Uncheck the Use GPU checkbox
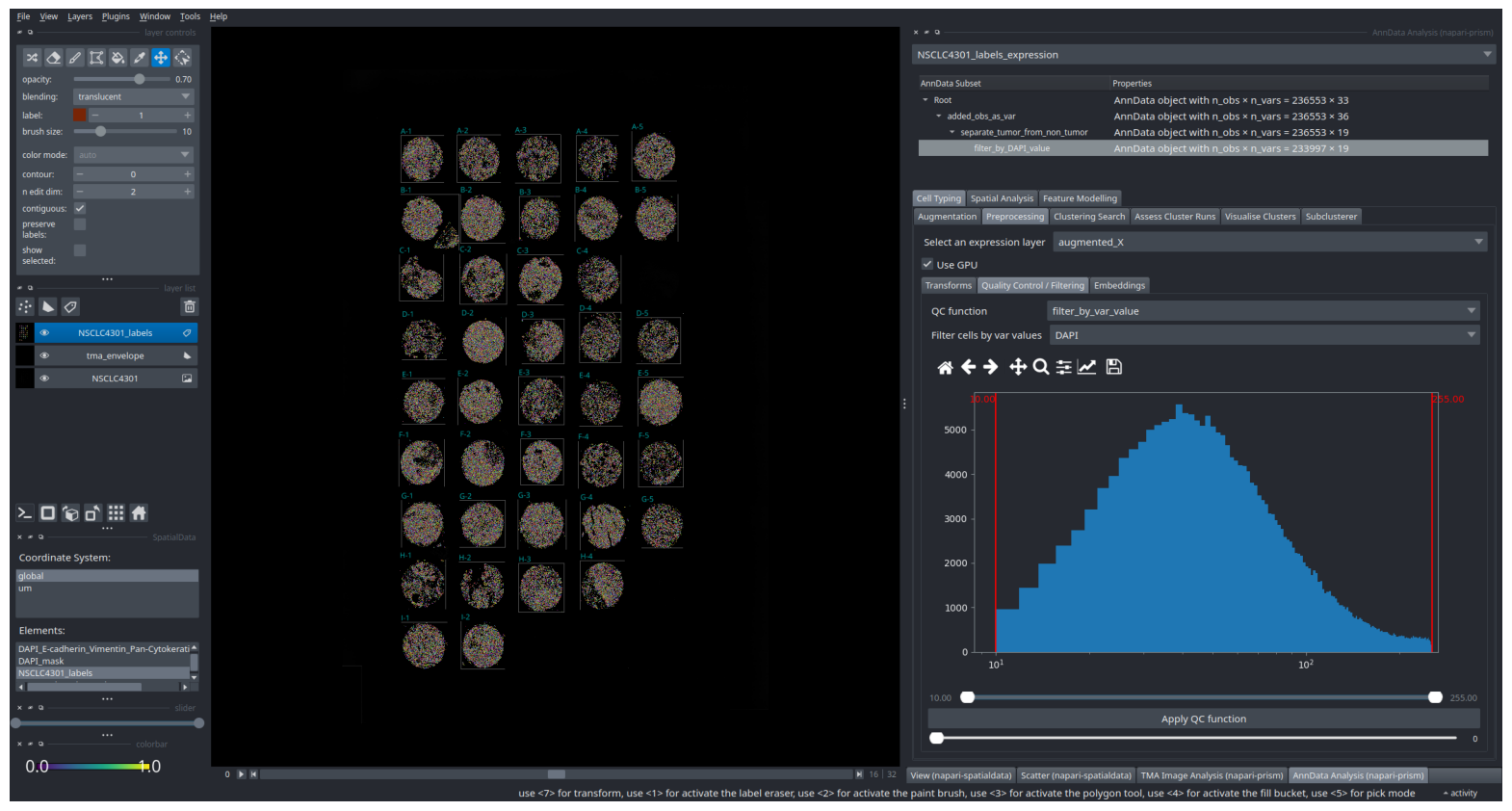Image resolution: width=1512 pixels, height=811 pixels. (x=927, y=264)
